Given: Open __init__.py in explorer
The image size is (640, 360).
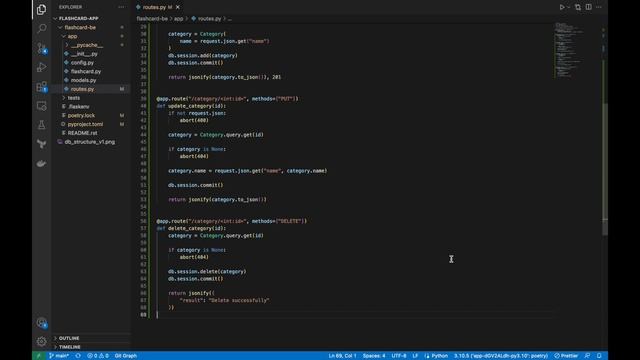Looking at the screenshot, I should (x=84, y=54).
